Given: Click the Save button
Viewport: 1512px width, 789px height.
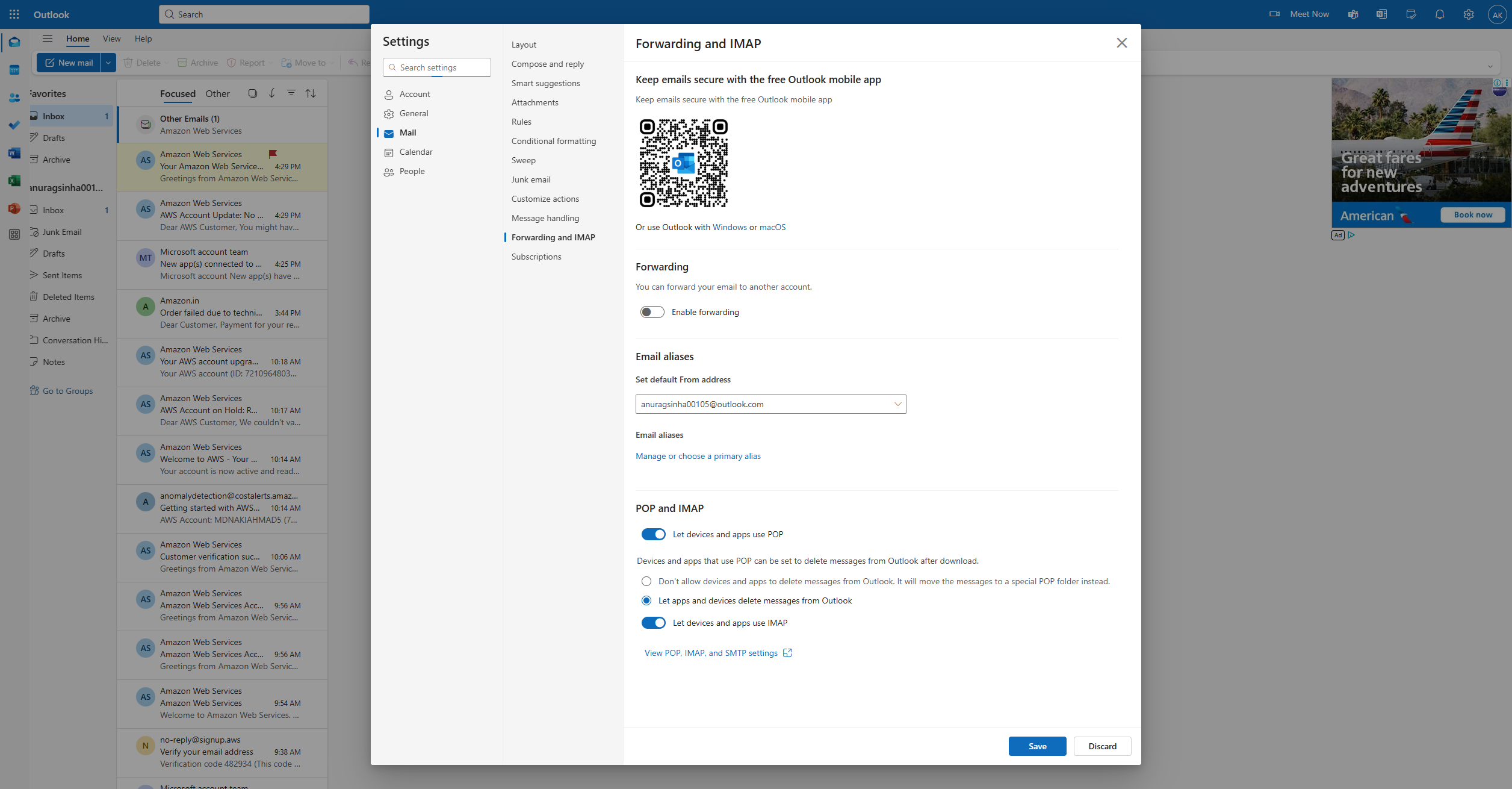Looking at the screenshot, I should click(1037, 746).
